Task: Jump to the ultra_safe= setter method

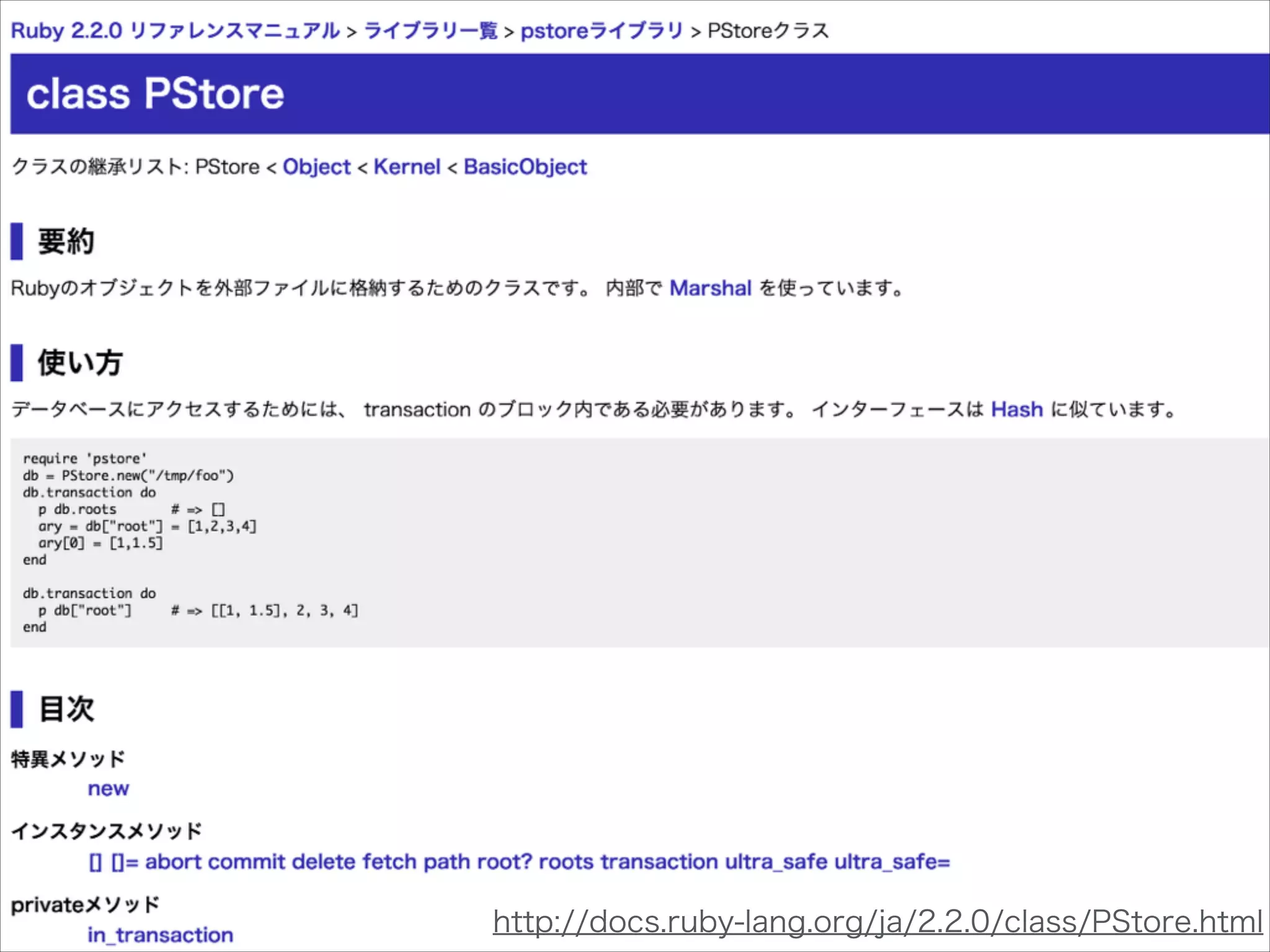Action: [x=892, y=862]
